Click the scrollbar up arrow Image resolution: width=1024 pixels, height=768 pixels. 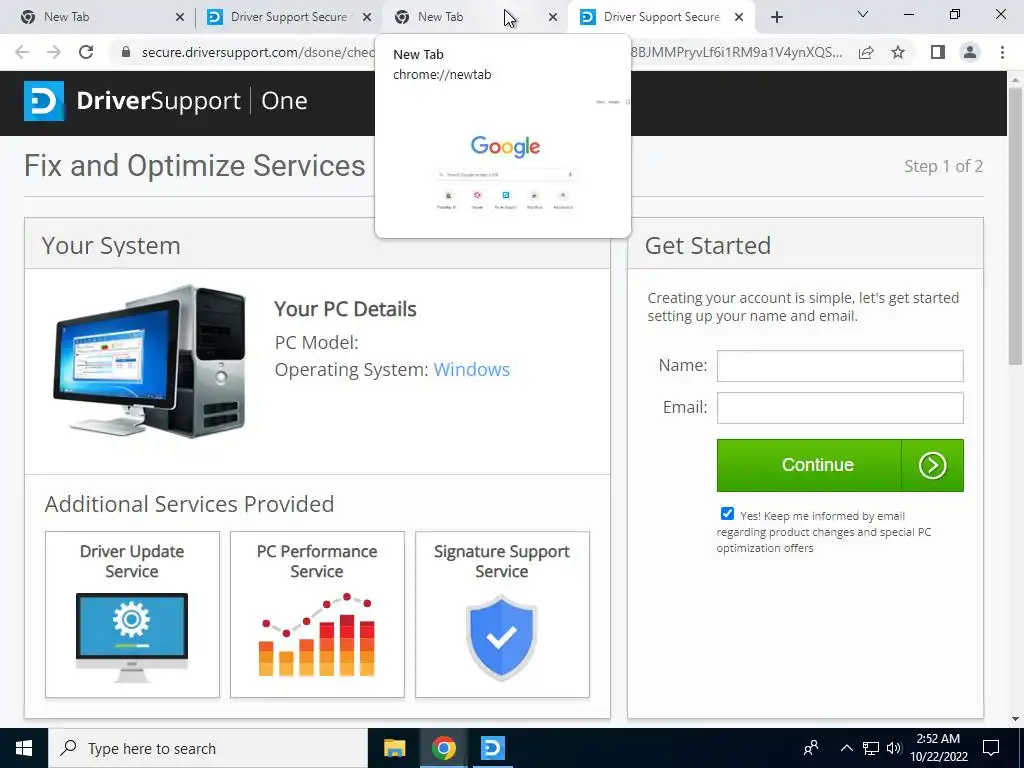pyautogui.click(x=1016, y=78)
